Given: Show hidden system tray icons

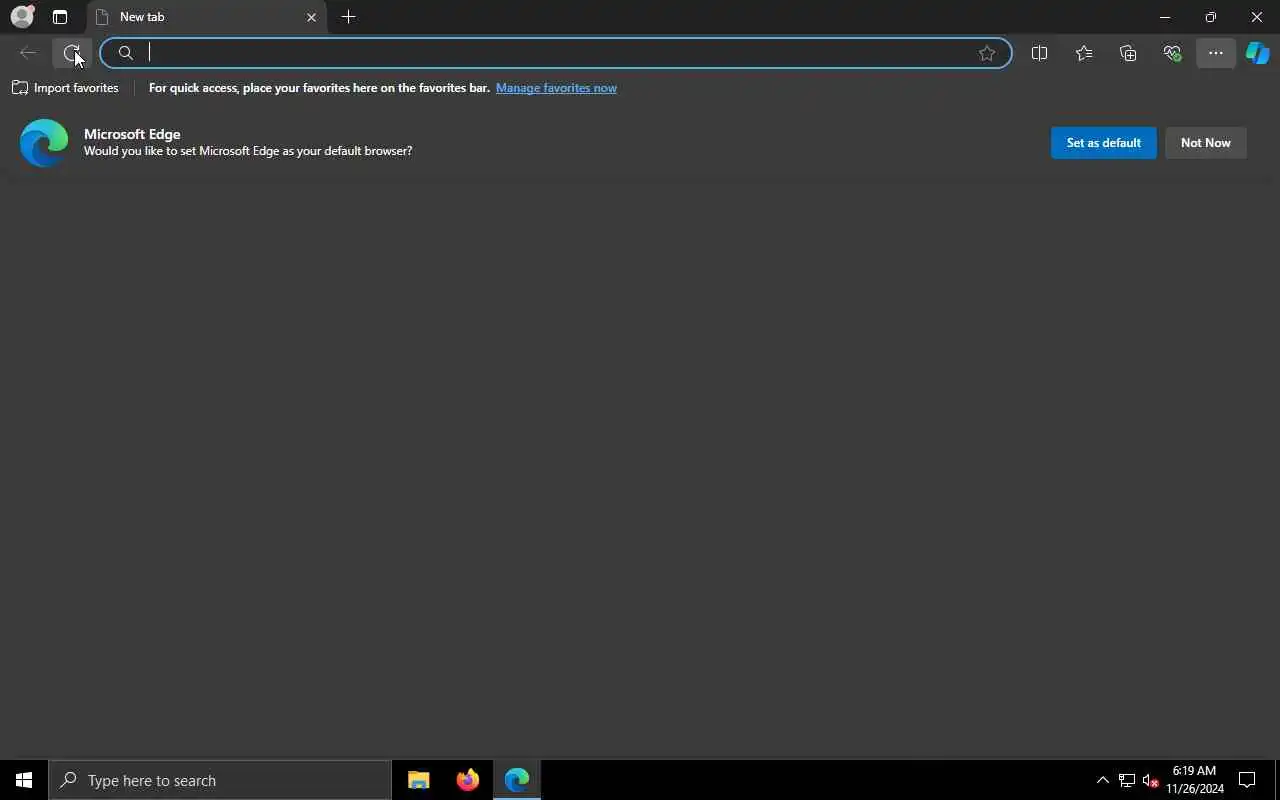Looking at the screenshot, I should [x=1102, y=780].
